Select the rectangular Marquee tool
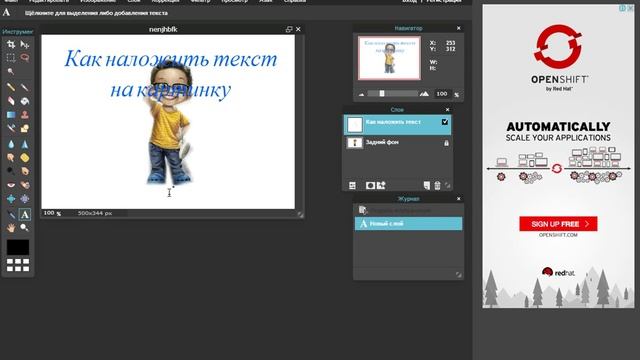Screen dimensions: 640x360 (11, 58)
